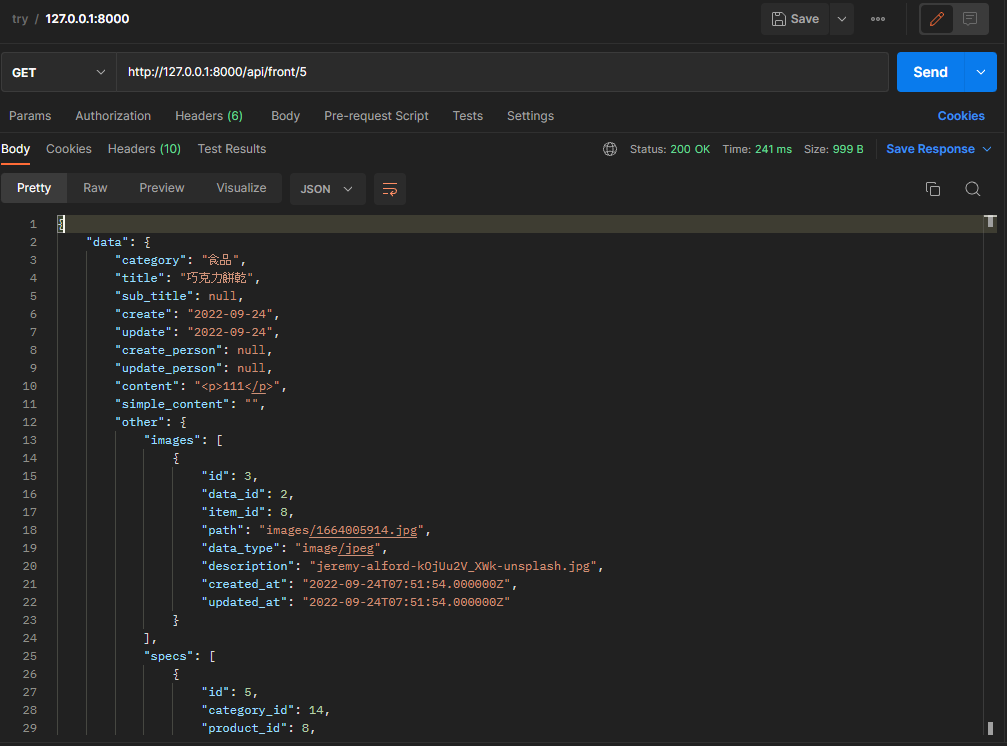
Task: Open the Save options dropdown arrow
Action: (x=841, y=19)
